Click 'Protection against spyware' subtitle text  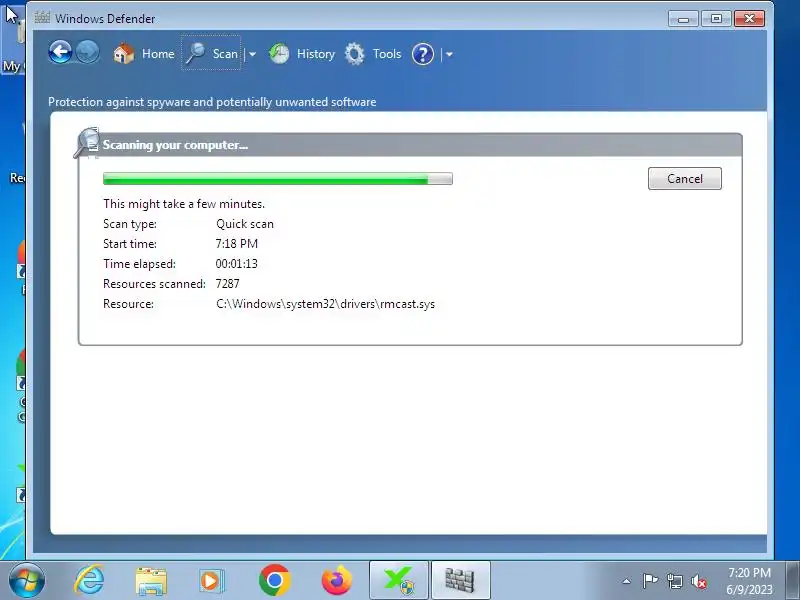click(212, 102)
